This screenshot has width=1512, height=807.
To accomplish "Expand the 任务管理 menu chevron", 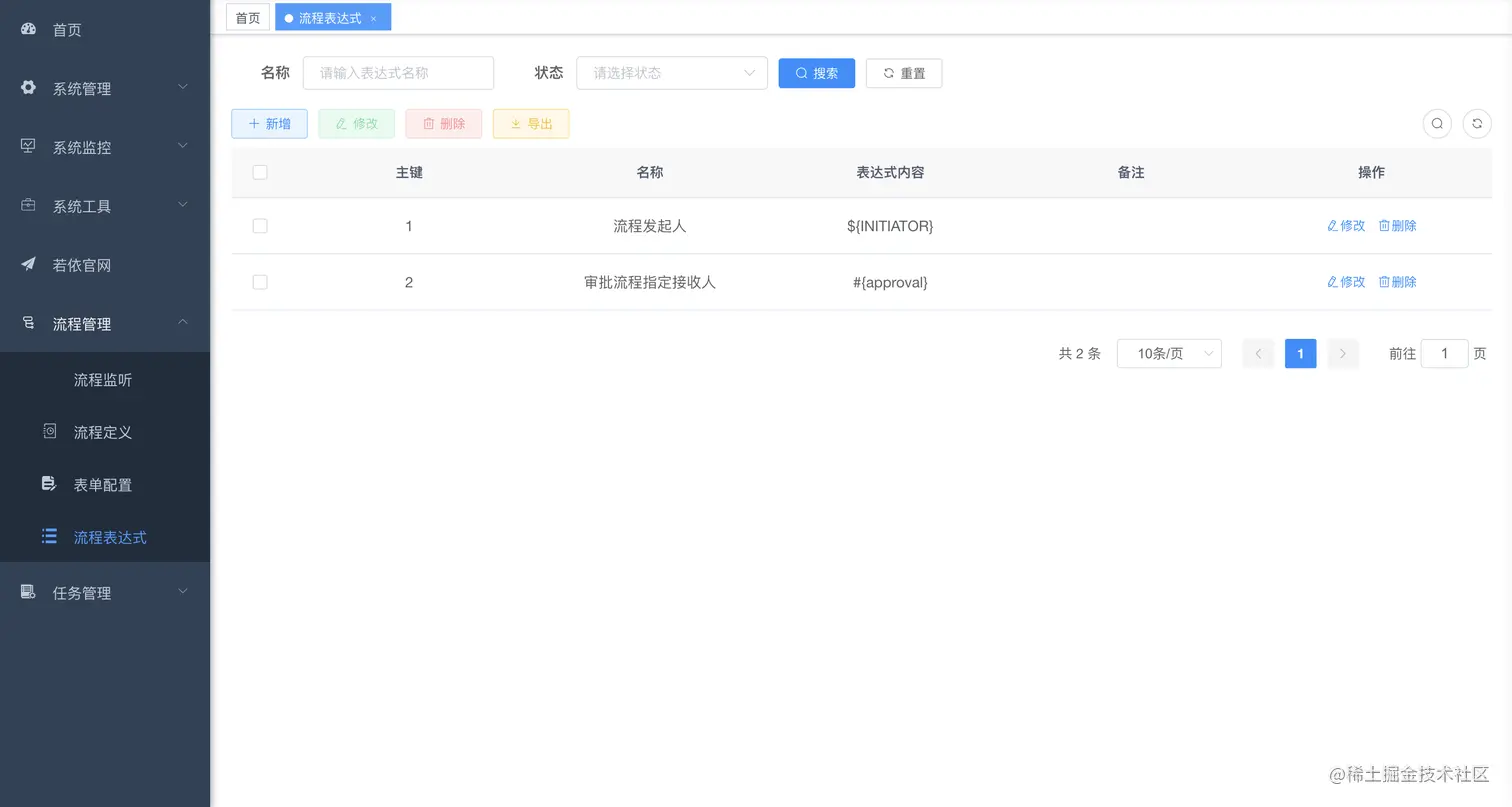I will pos(183,591).
